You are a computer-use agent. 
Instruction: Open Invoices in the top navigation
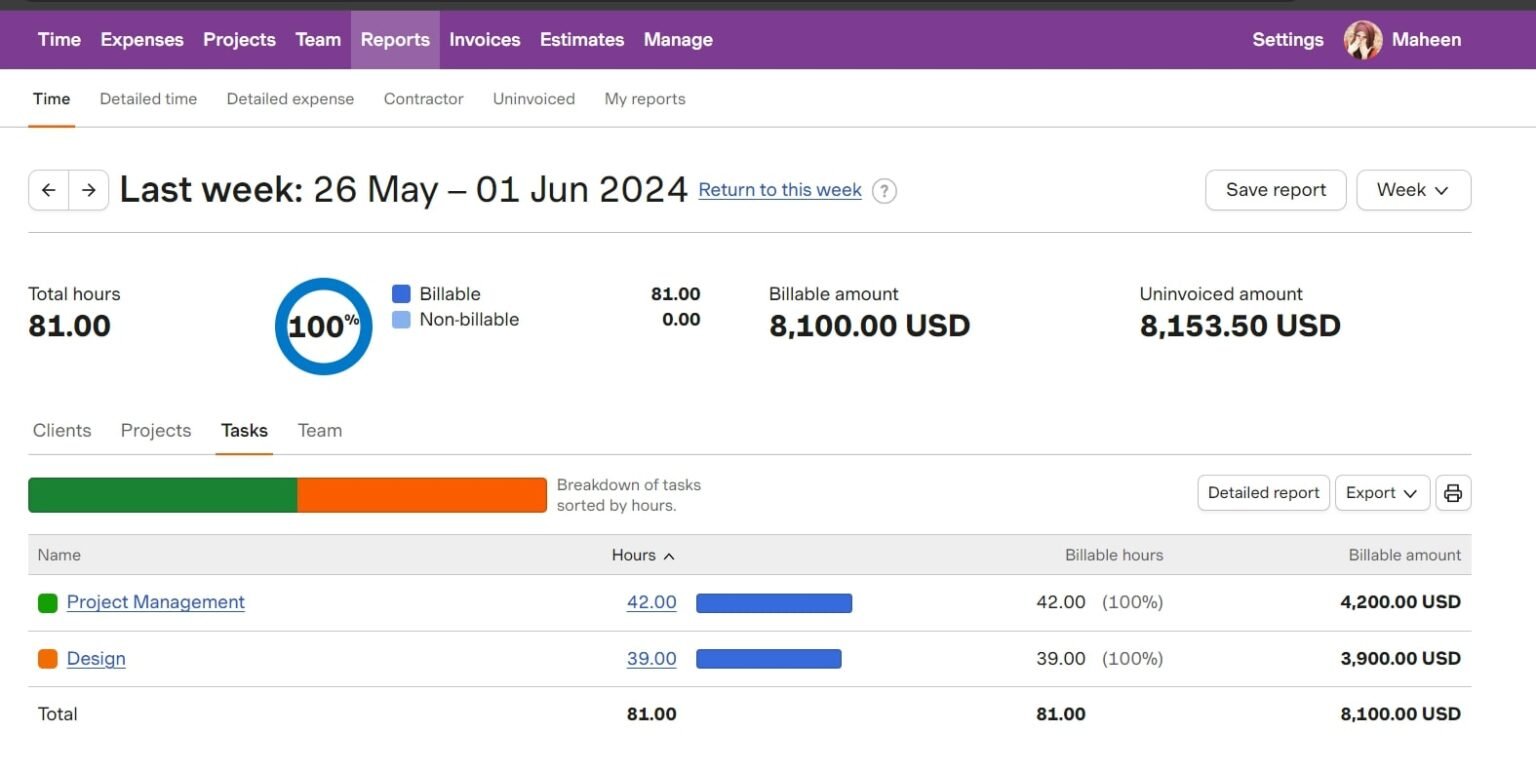coord(484,40)
